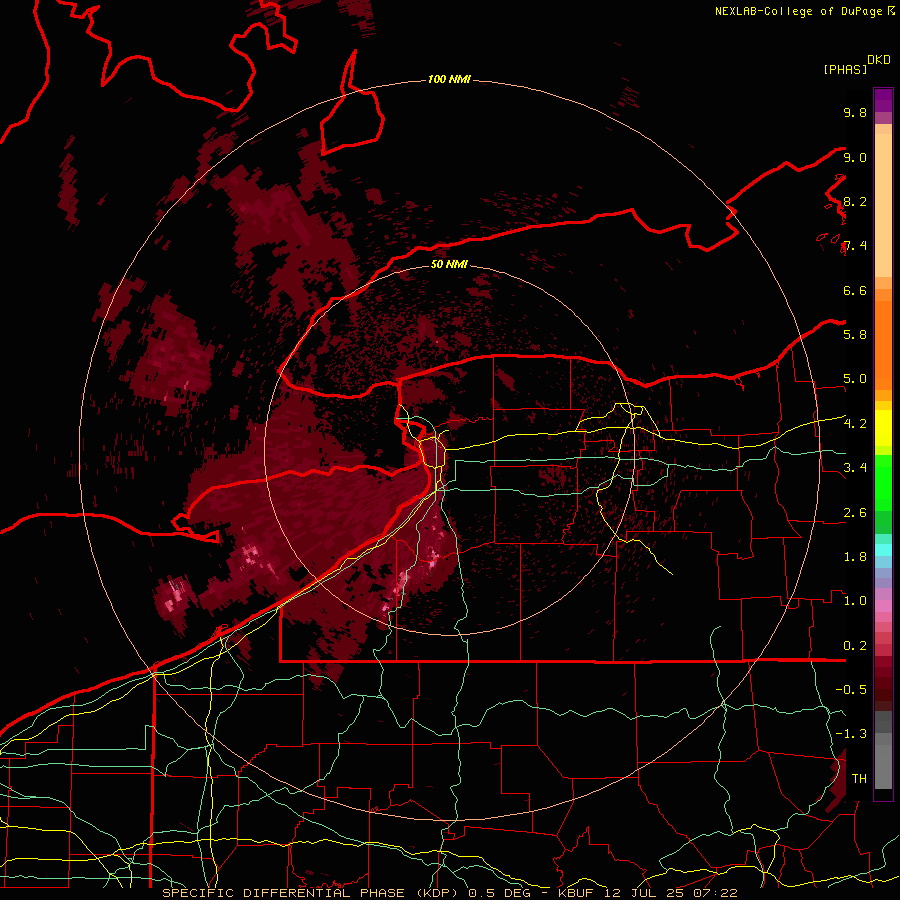Click the 50 NMI range ring label
Viewport: 900px width, 900px height.
(449, 264)
